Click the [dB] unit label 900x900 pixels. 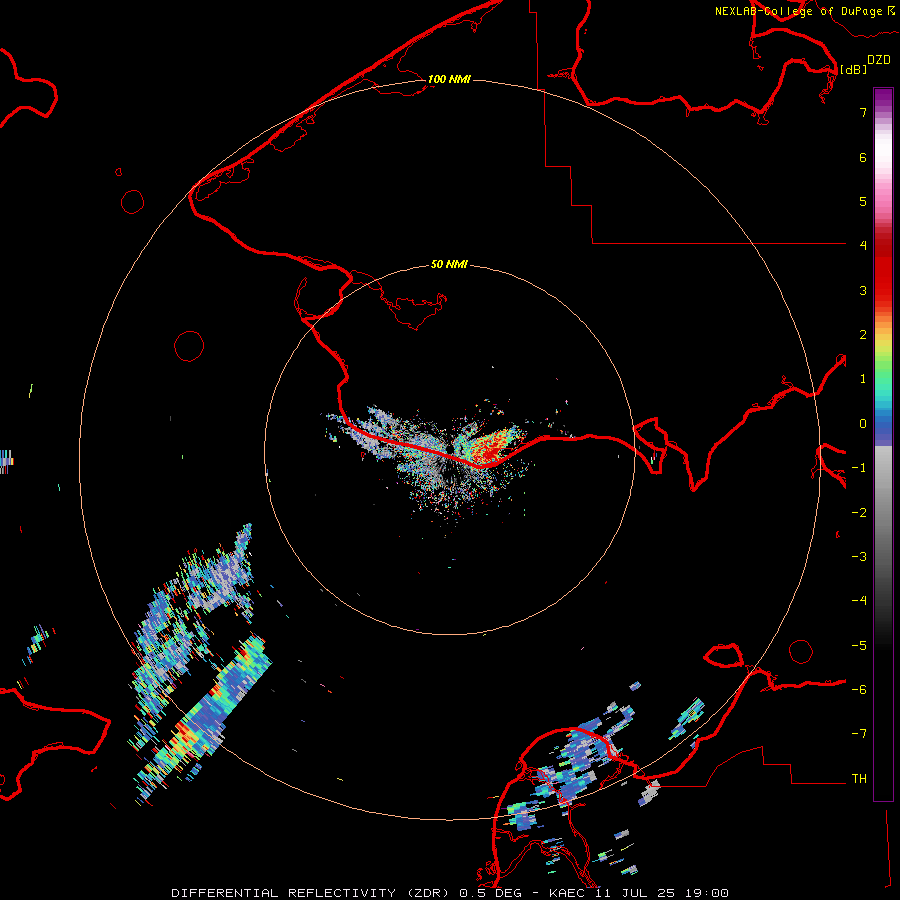(853, 69)
